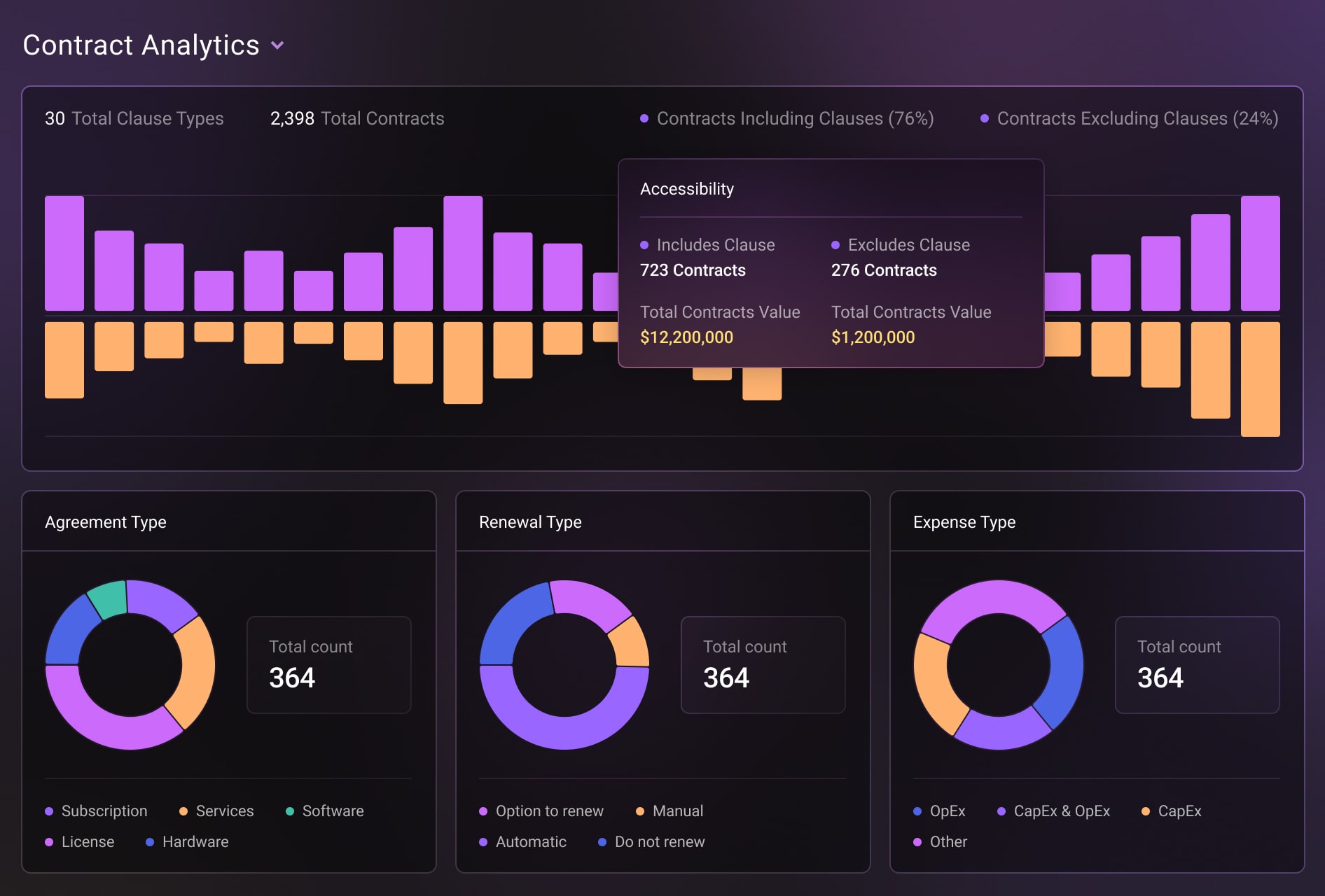Image resolution: width=1325 pixels, height=896 pixels.
Task: Click the Other expense legend item
Action: pos(940,841)
